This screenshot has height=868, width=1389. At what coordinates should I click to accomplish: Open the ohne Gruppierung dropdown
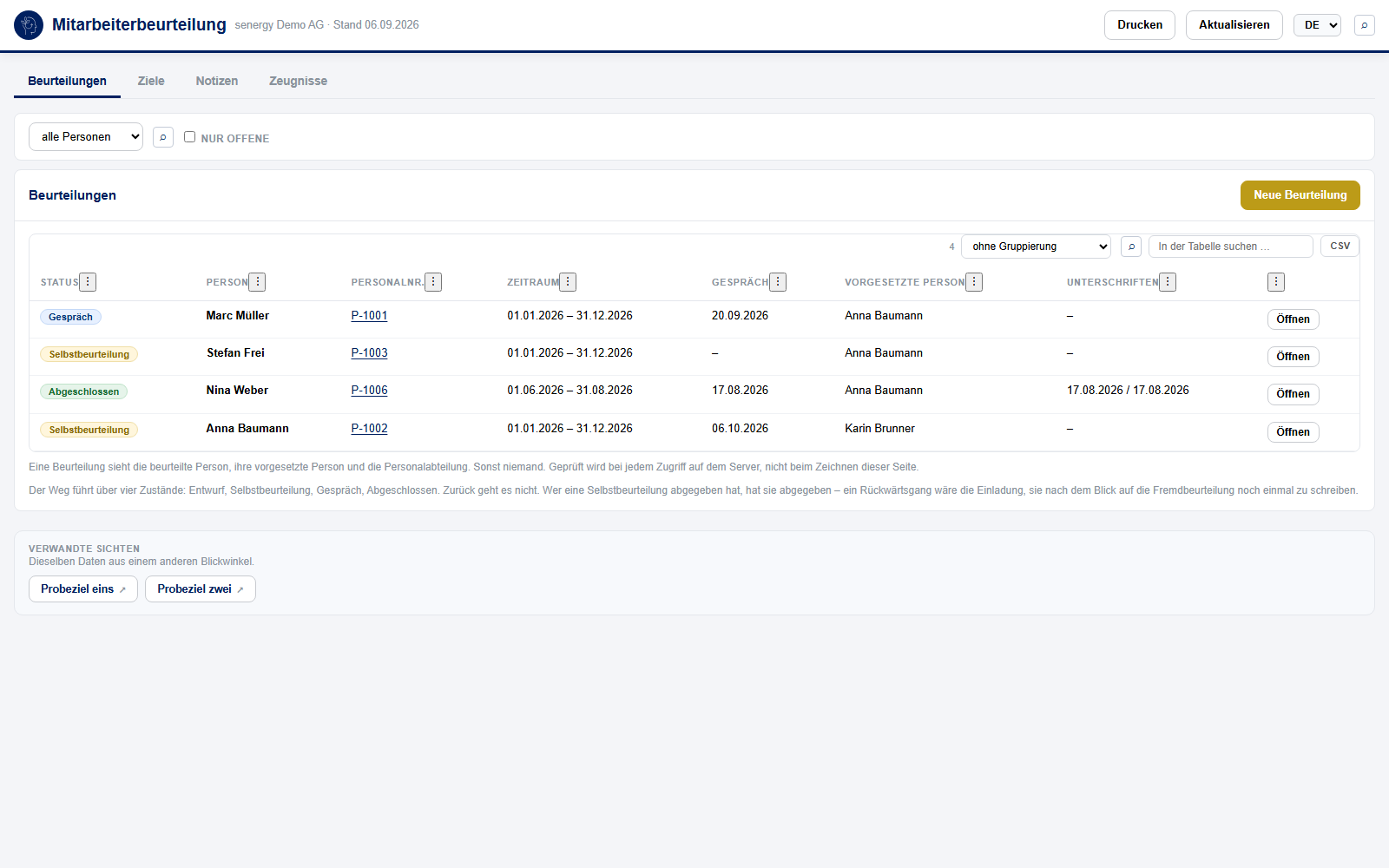point(1036,247)
